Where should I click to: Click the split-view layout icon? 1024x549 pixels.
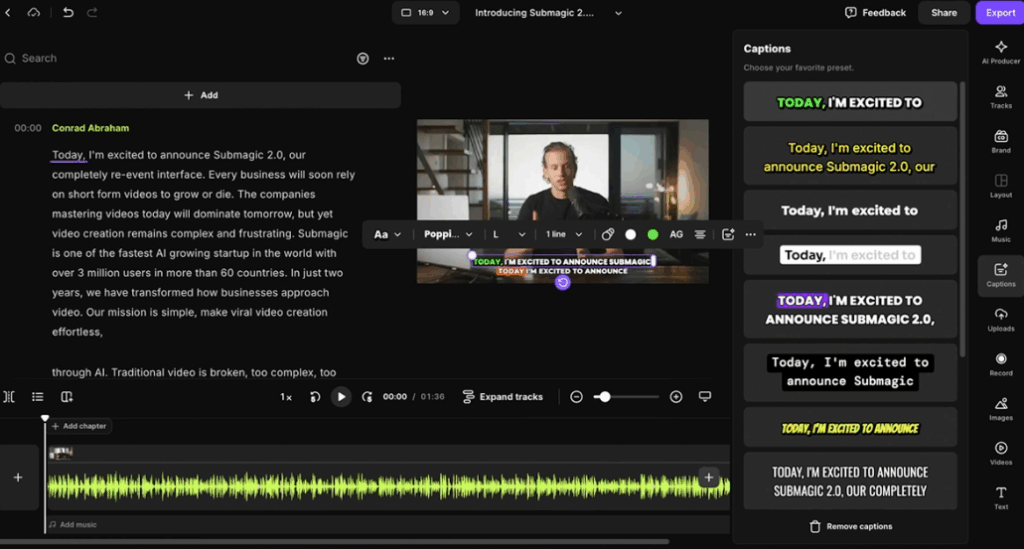pos(67,397)
